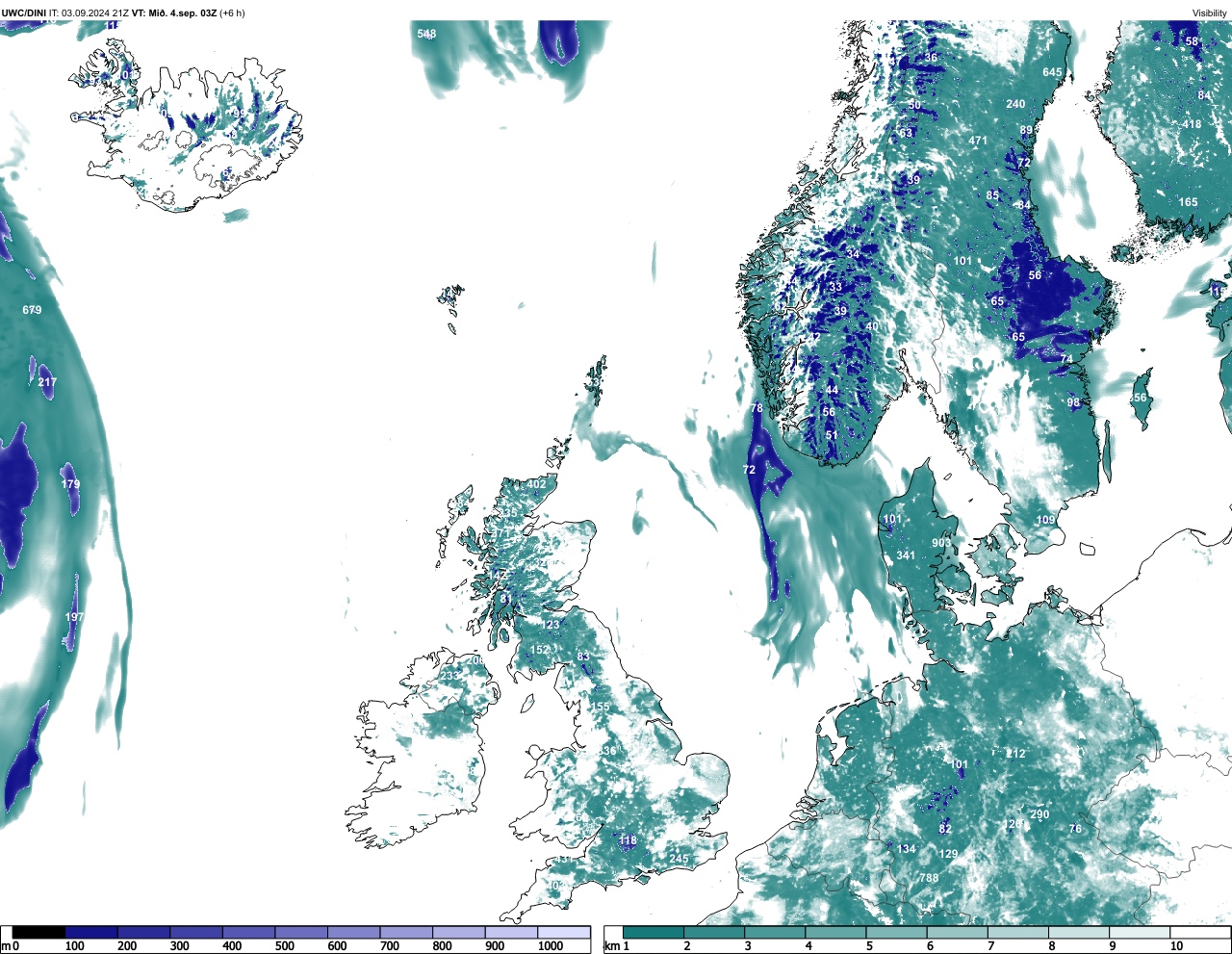Image resolution: width=1232 pixels, height=954 pixels.
Task: Click the value 418 in Finland
Action: (1192, 124)
